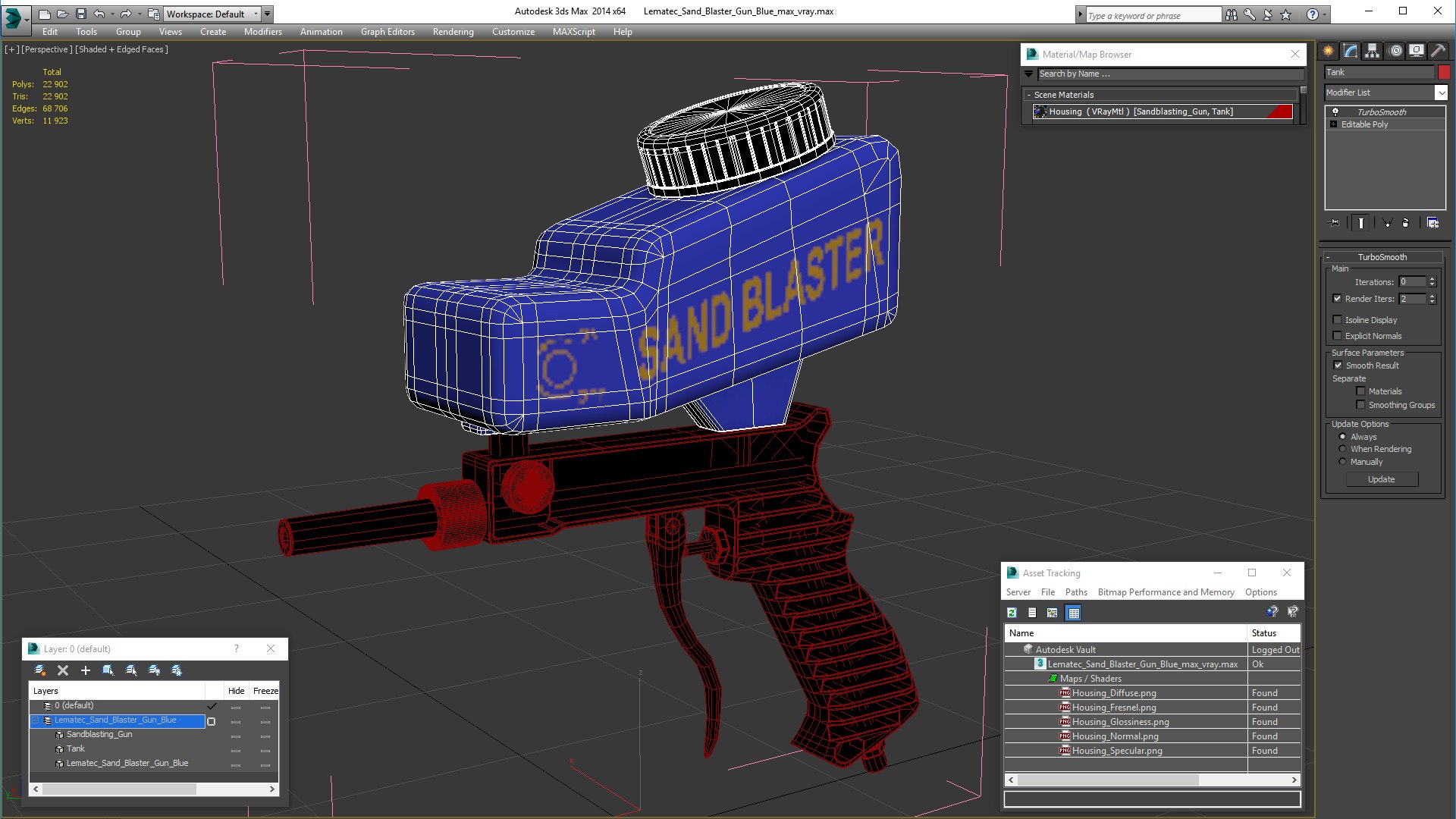Click the [Perspective] viewport label
The height and width of the screenshot is (819, 1456).
click(47, 49)
